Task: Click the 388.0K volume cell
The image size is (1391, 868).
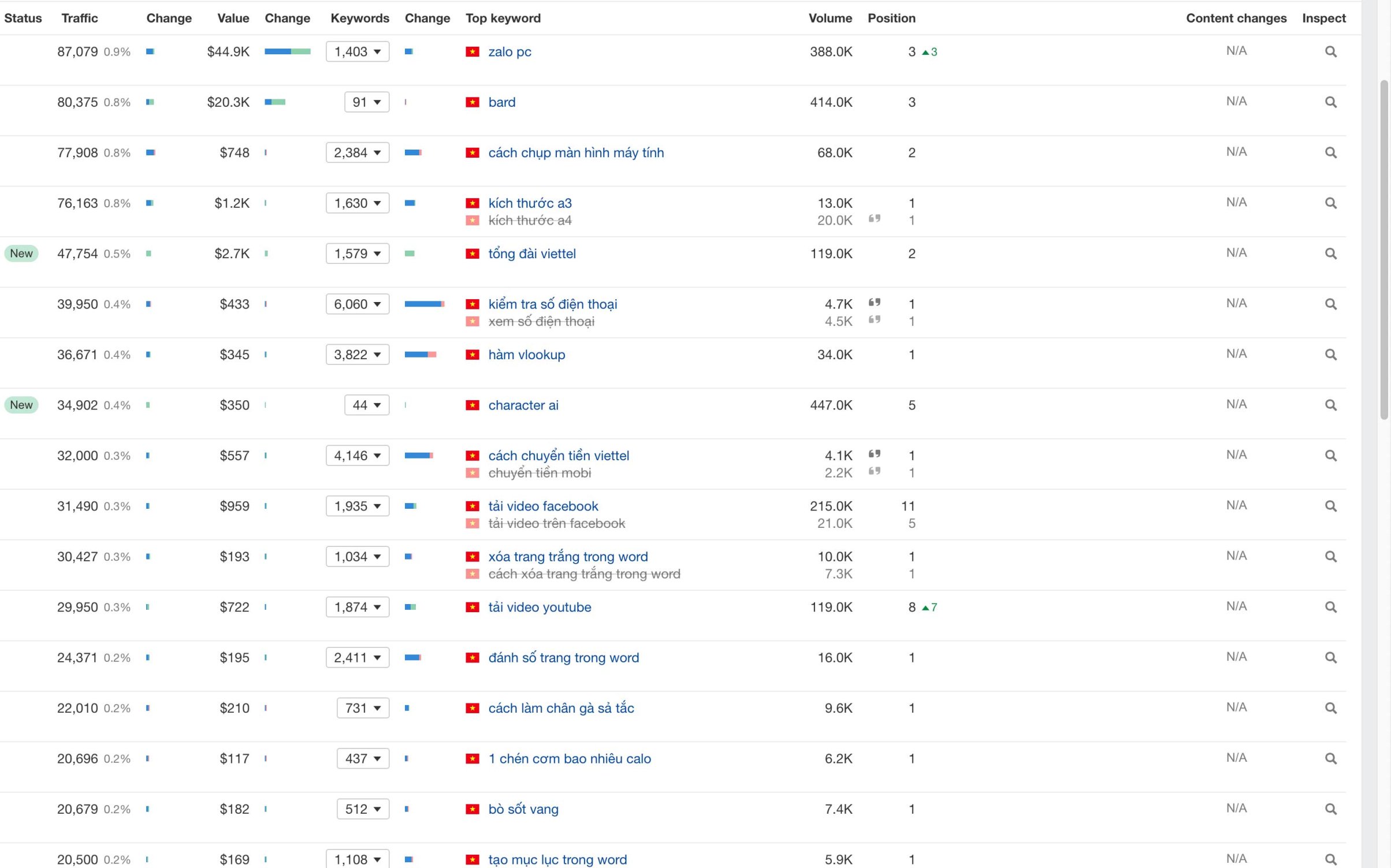Action: point(831,52)
